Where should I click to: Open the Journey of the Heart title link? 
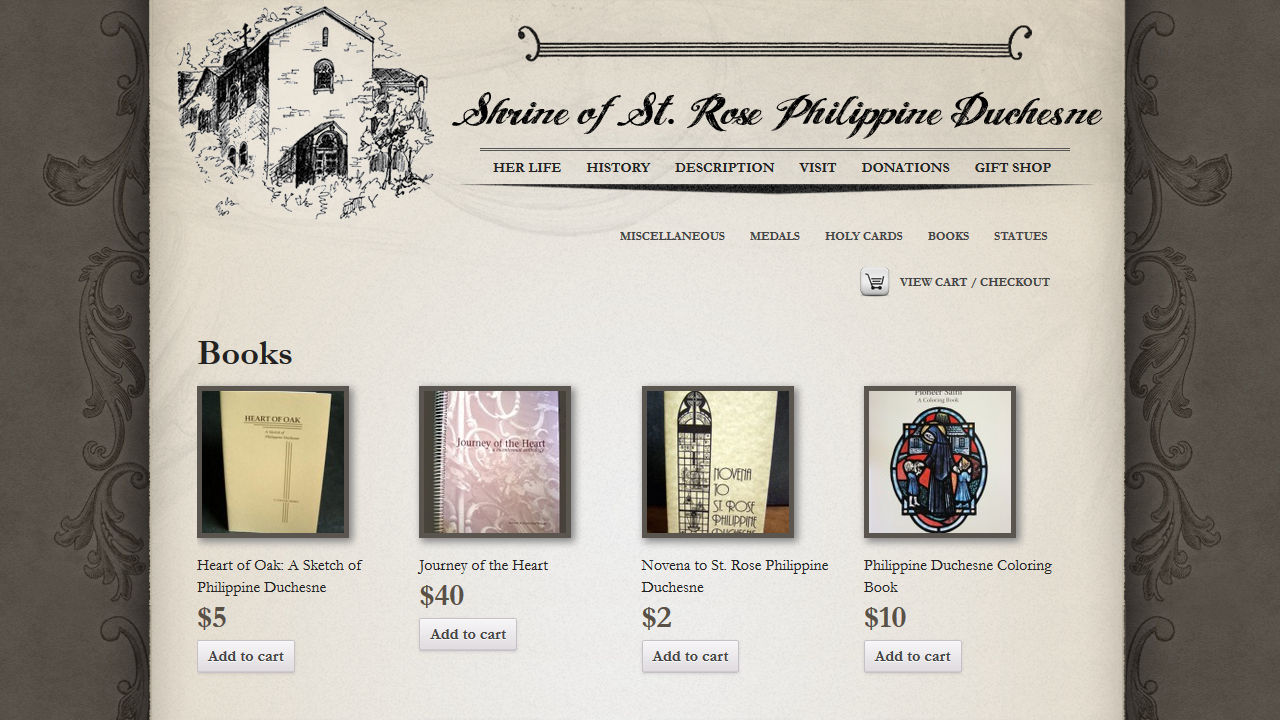(x=484, y=565)
